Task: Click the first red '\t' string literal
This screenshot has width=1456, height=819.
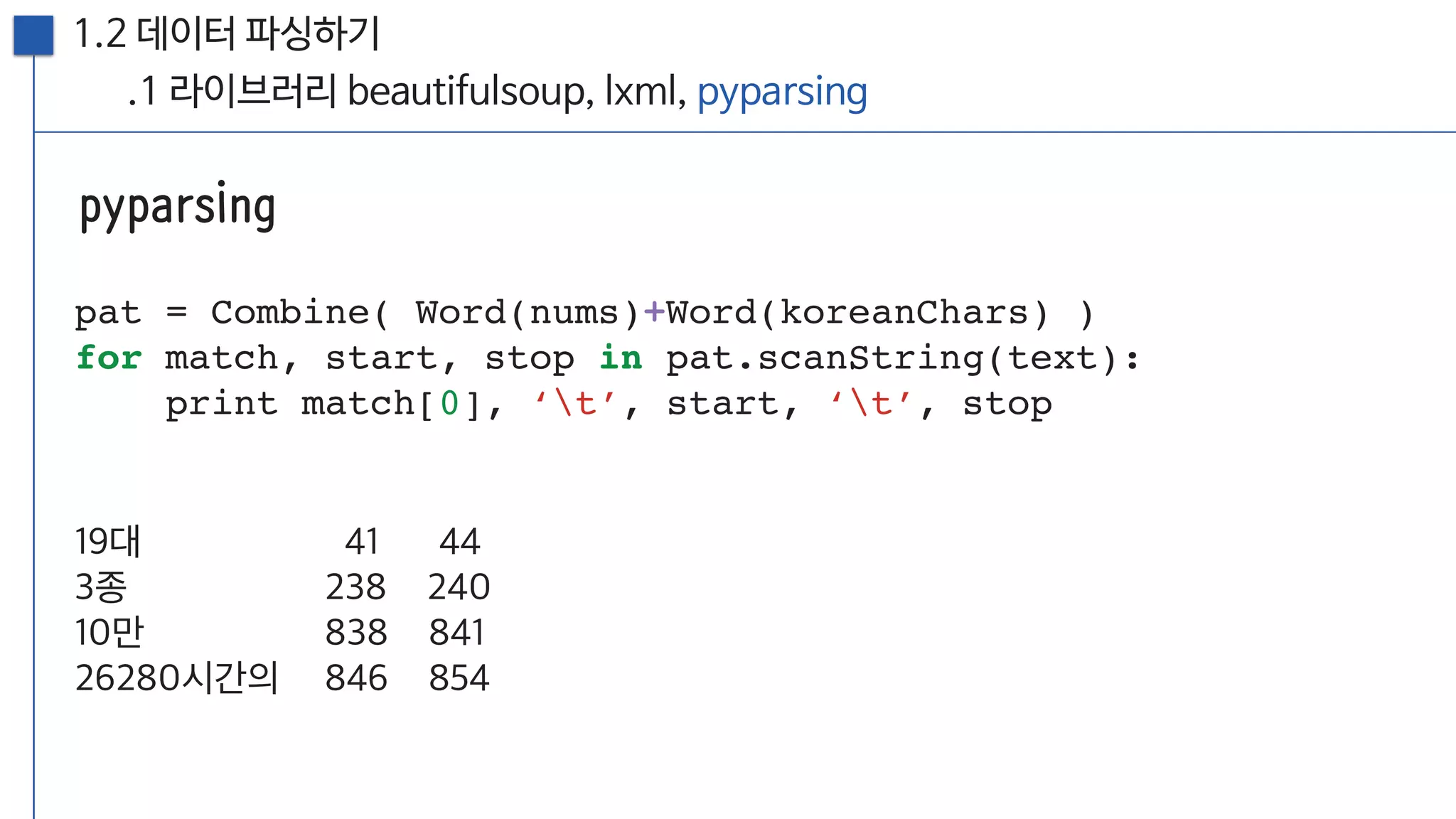Action: [x=576, y=404]
